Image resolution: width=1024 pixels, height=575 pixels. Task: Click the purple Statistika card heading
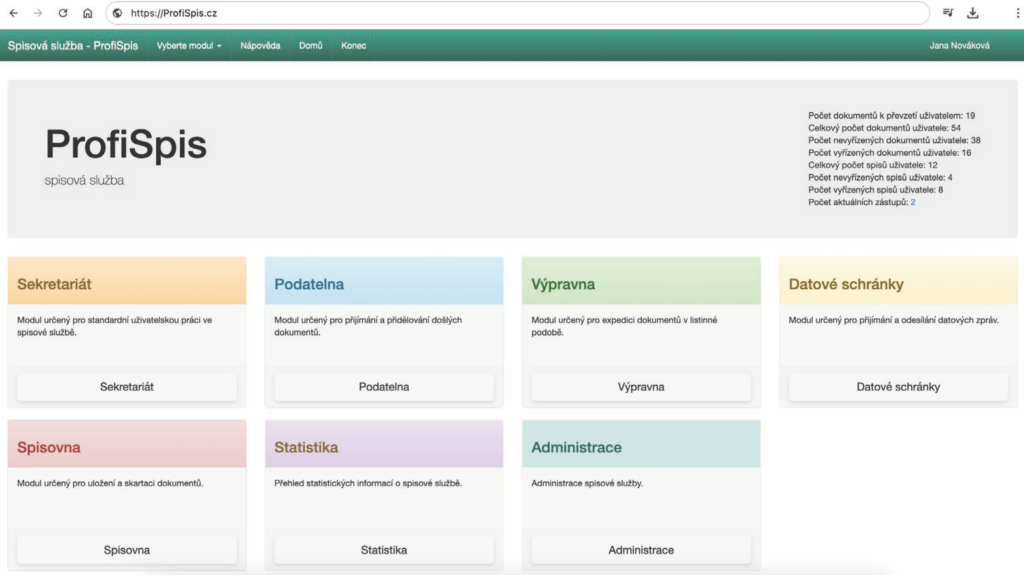pos(306,448)
